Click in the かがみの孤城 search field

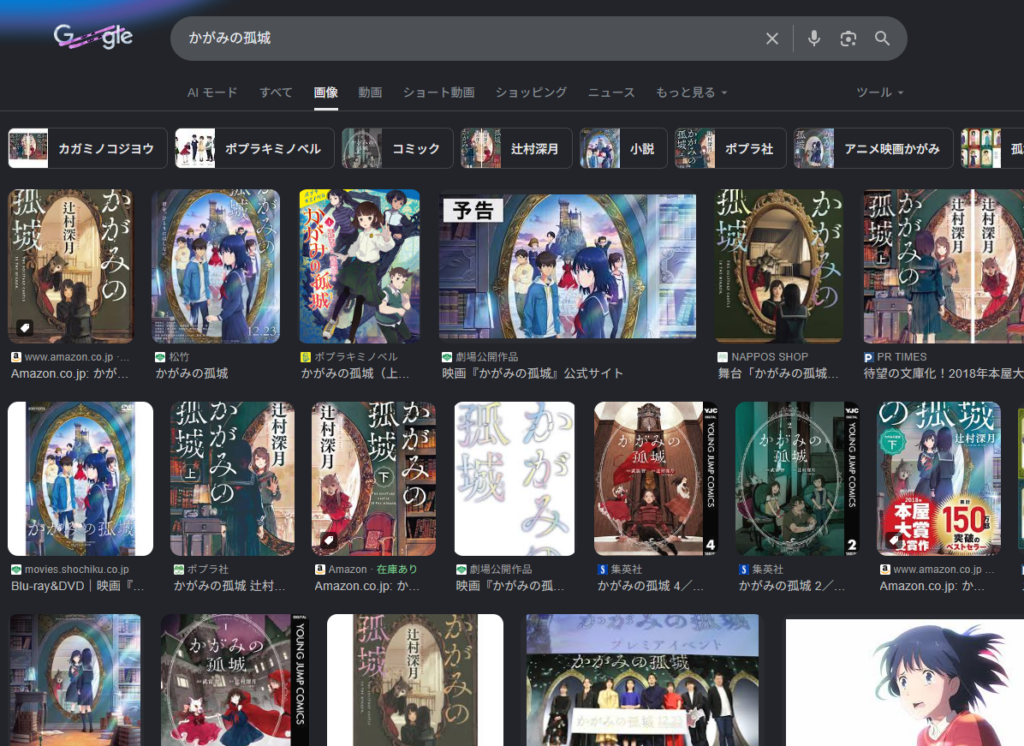click(460, 38)
